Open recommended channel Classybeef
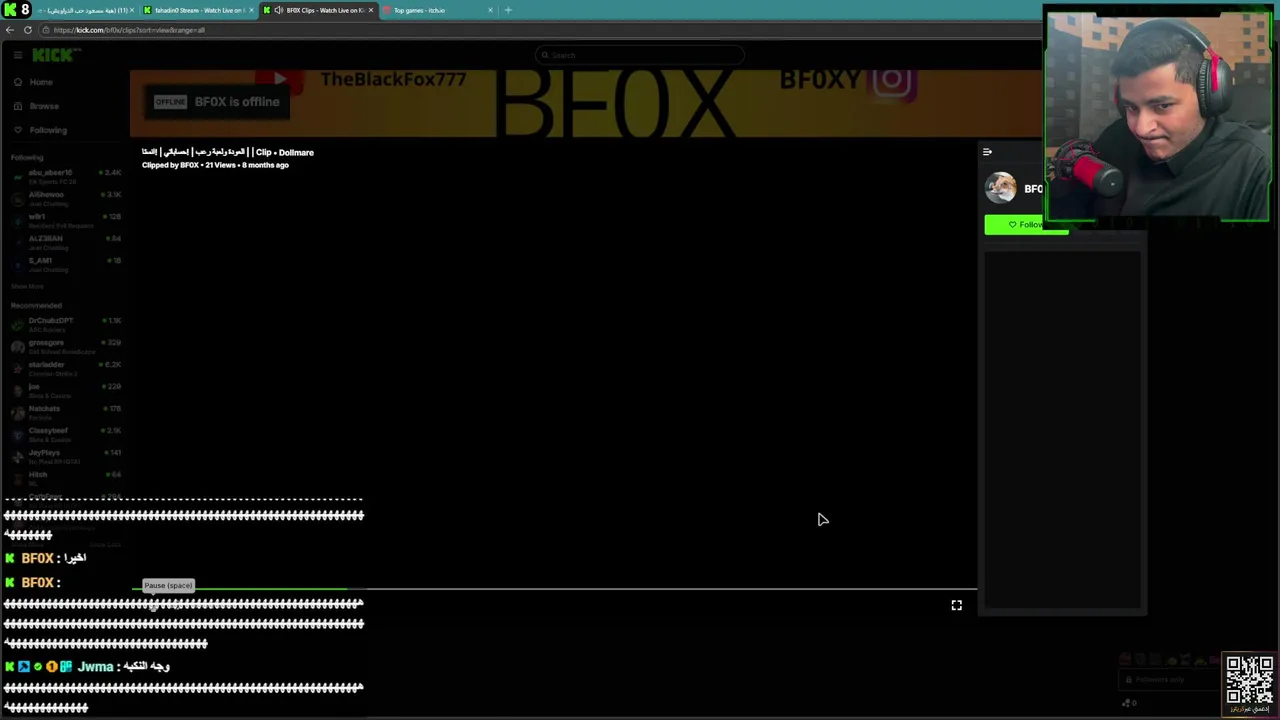Viewport: 1280px width, 720px height. (65, 434)
